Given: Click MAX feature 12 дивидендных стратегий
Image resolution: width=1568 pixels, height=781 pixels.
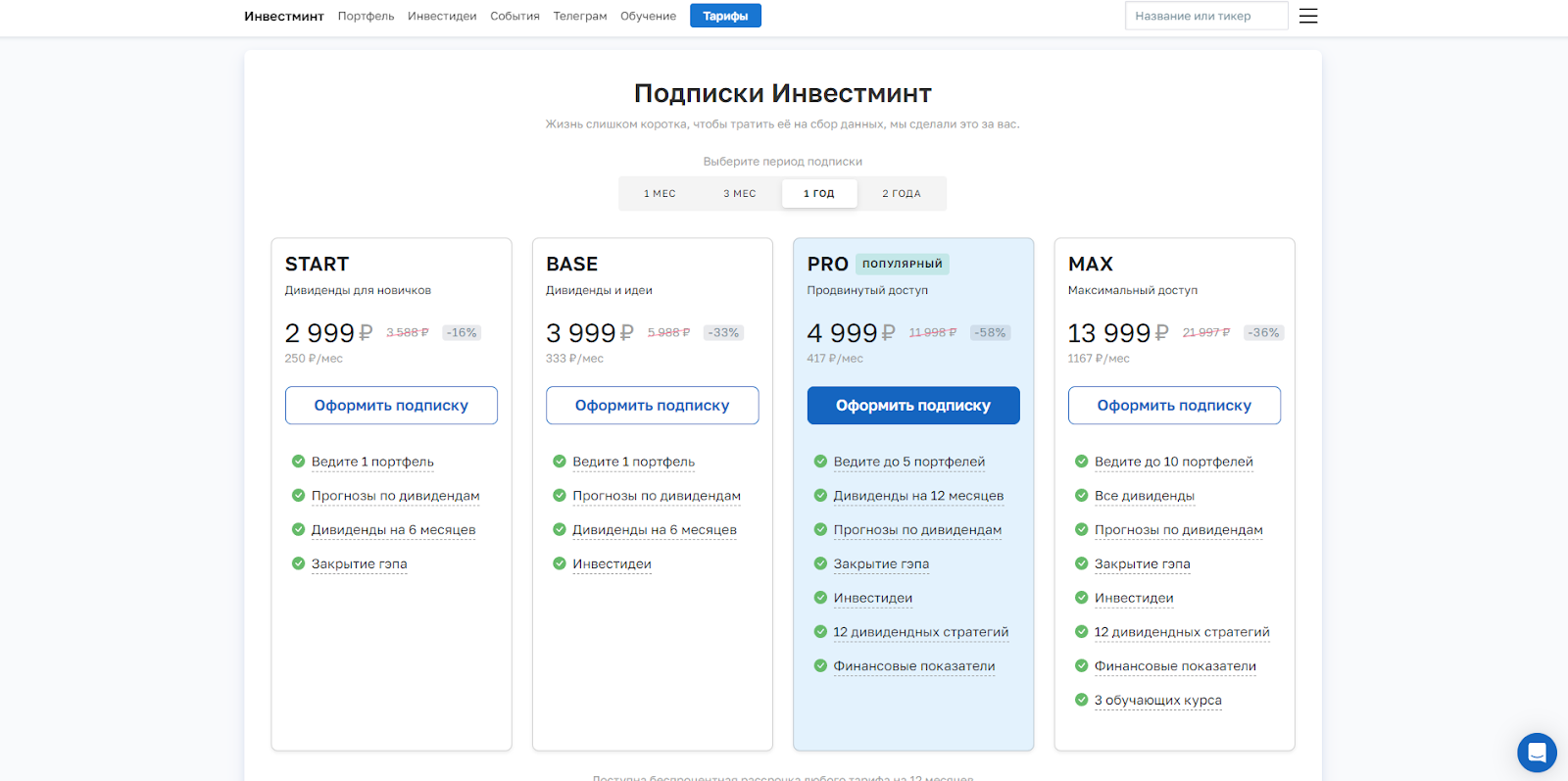Looking at the screenshot, I should (x=1182, y=632).
